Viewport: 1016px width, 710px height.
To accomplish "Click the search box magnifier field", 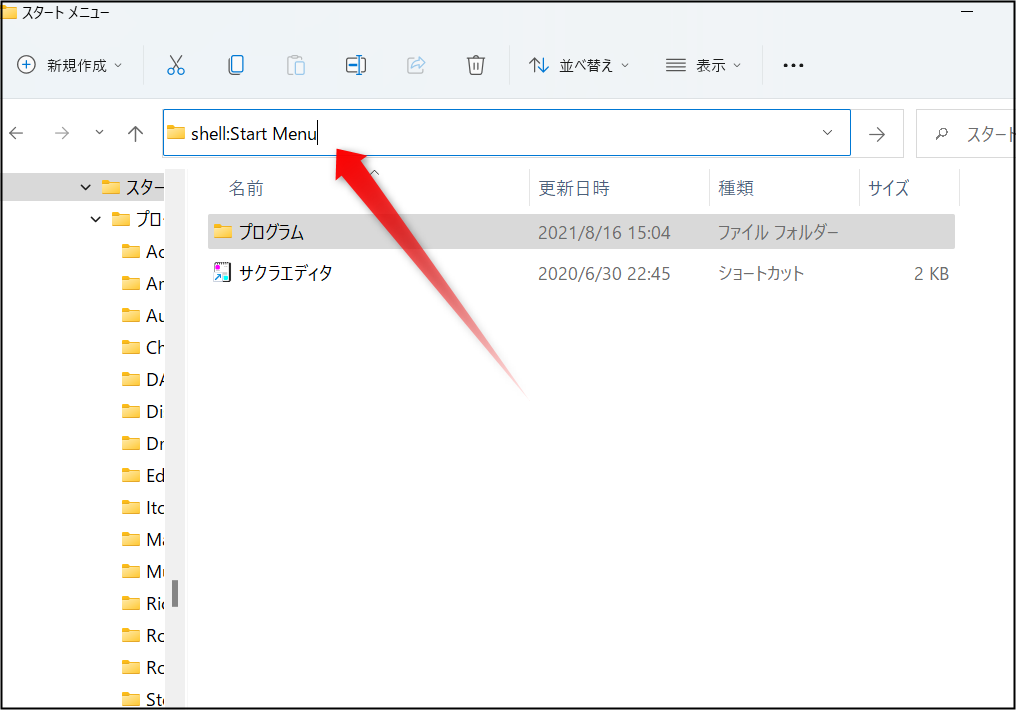I will tap(965, 134).
